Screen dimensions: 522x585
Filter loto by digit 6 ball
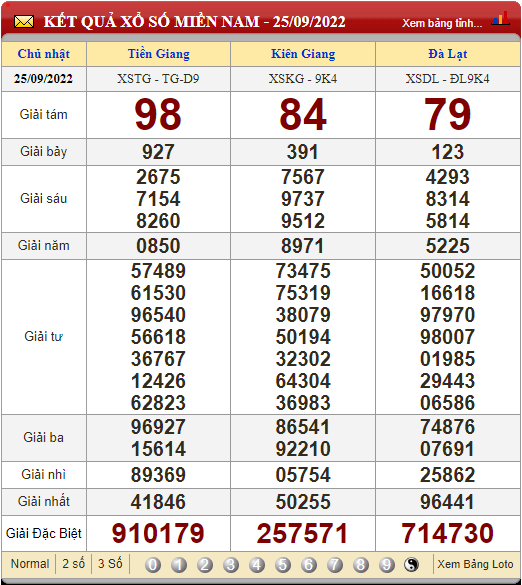click(x=309, y=565)
